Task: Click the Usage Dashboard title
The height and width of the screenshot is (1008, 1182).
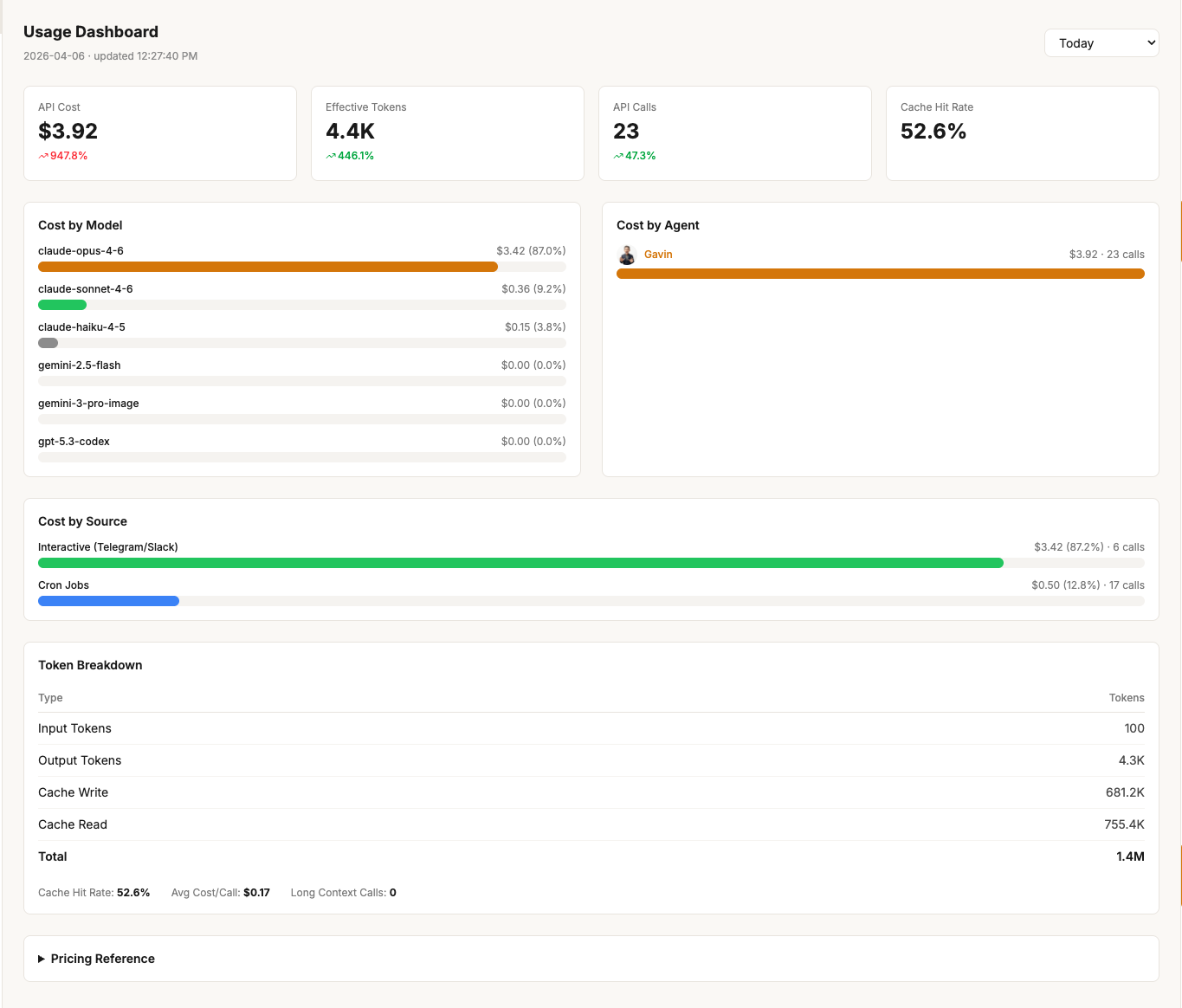Action: click(x=91, y=32)
